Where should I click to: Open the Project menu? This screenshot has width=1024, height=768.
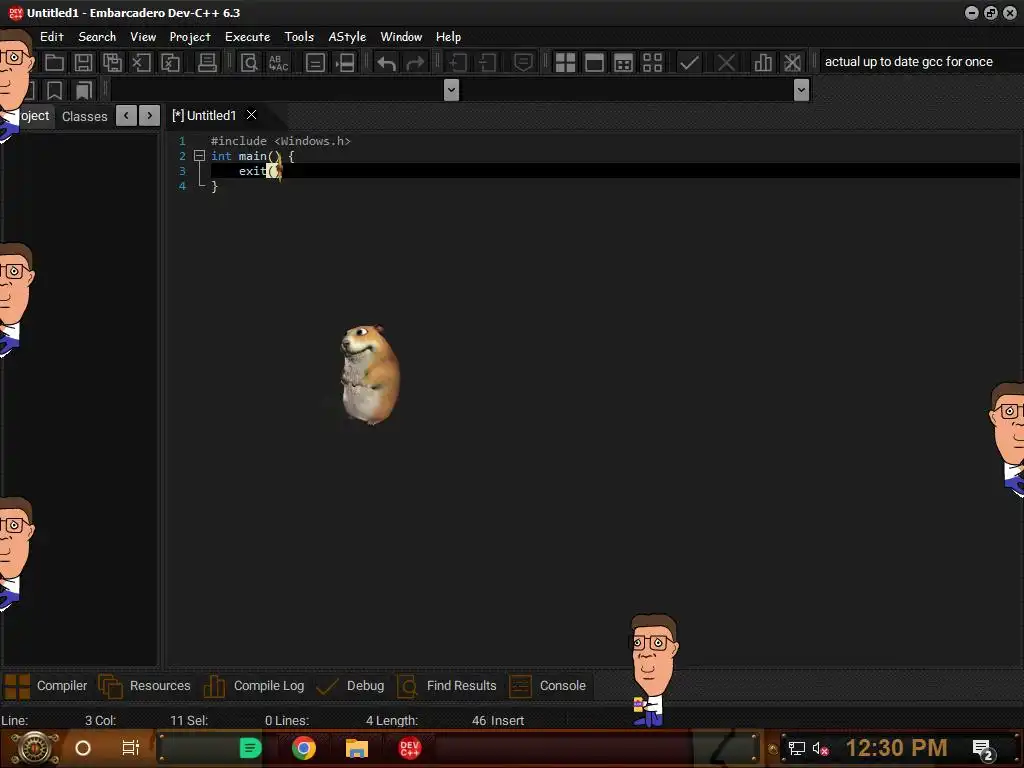click(190, 37)
